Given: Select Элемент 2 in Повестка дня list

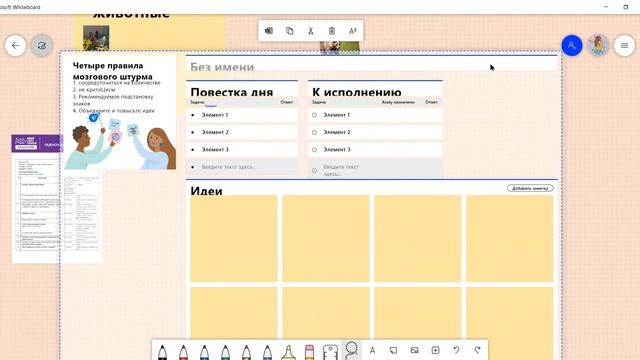Looking at the screenshot, I should [x=242, y=132].
